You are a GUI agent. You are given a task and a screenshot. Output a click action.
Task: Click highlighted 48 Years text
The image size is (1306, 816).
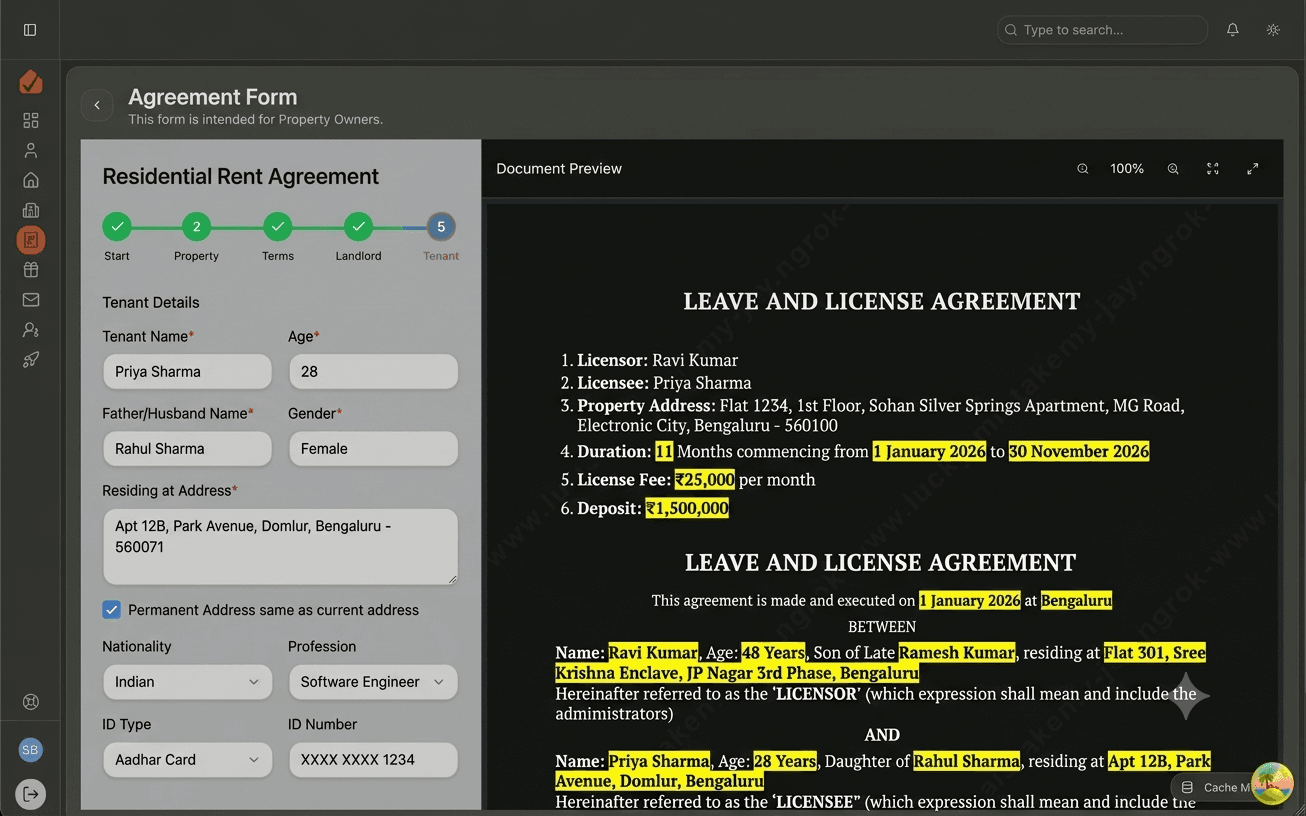point(775,653)
